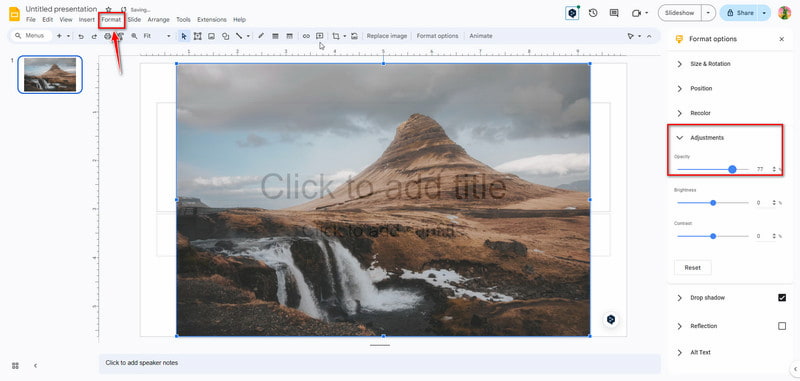
Task: Open the Slideshow options dropdown arrow
Action: [709, 13]
